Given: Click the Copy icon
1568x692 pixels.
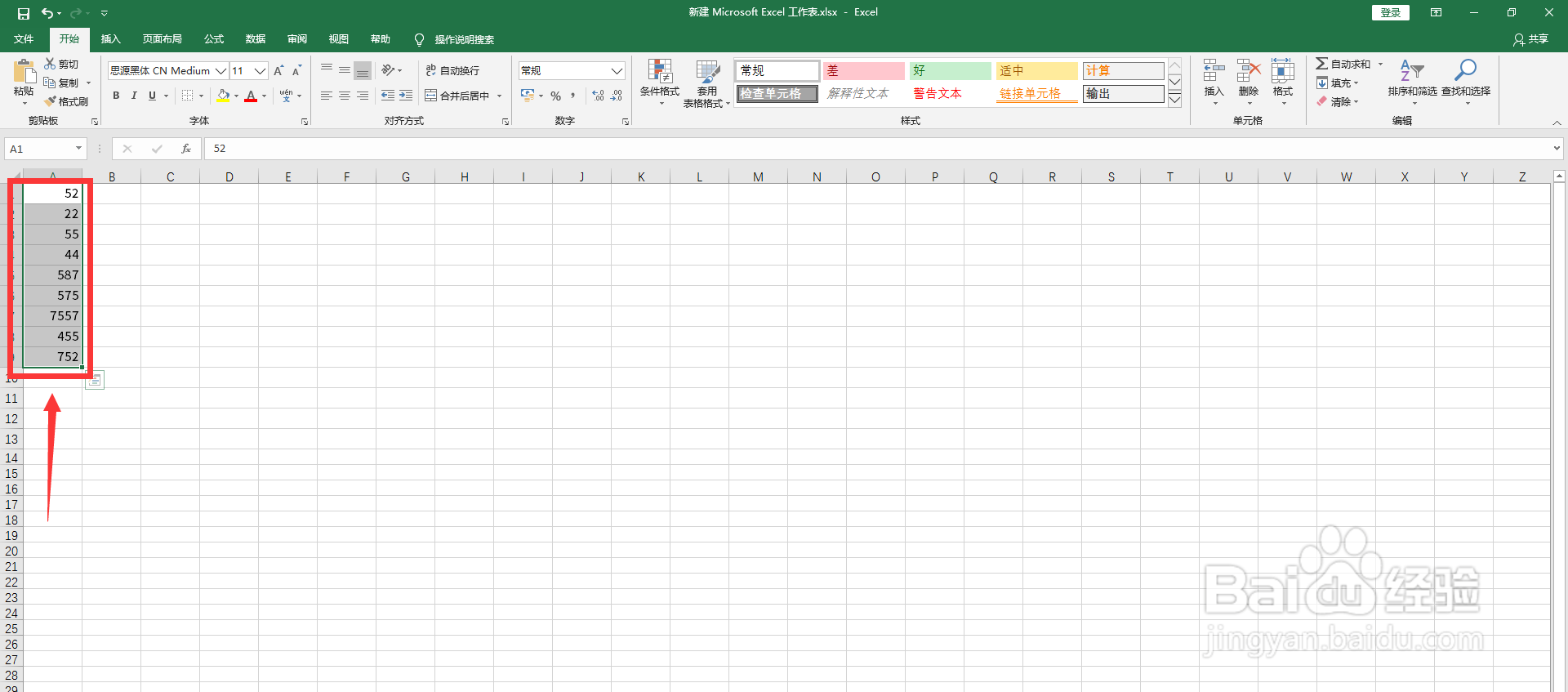Looking at the screenshot, I should click(50, 83).
